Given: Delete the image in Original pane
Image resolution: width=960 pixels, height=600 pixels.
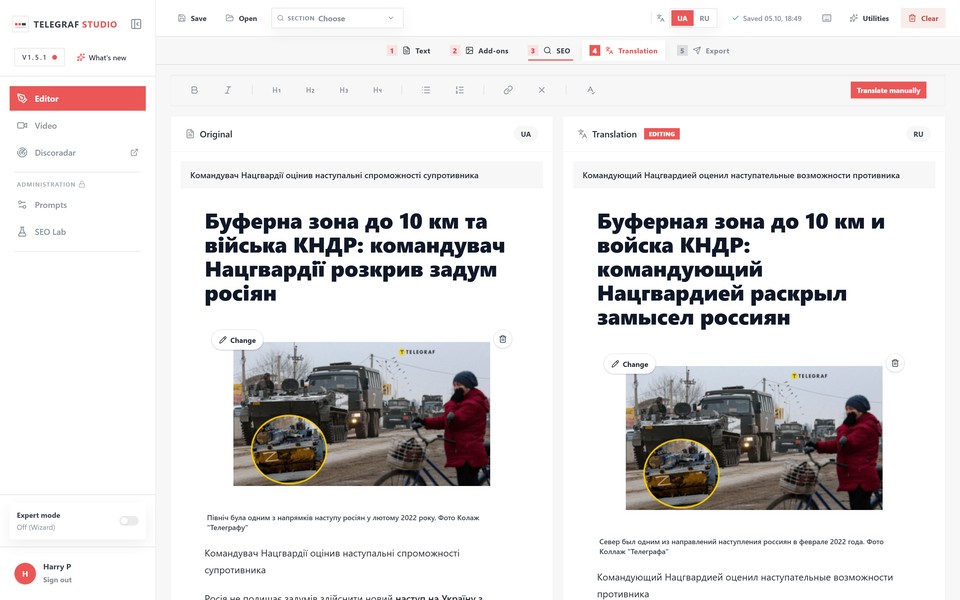Looking at the screenshot, I should [503, 339].
